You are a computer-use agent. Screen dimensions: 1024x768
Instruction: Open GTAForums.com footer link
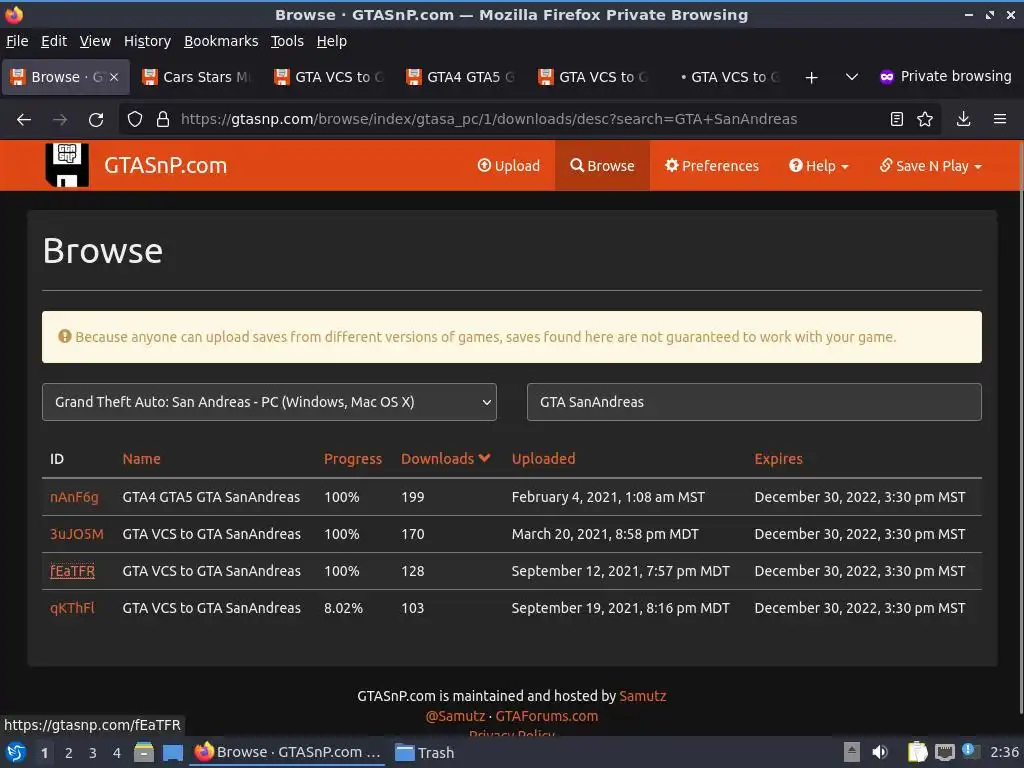(547, 716)
